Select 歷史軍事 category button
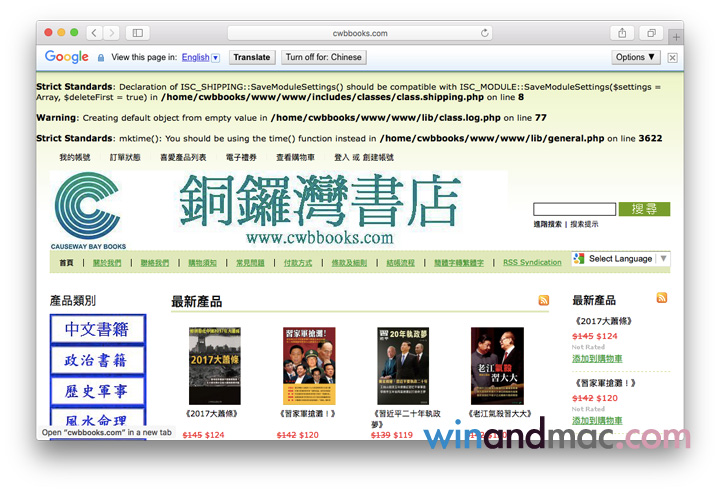This screenshot has width=720, height=492. point(98,390)
